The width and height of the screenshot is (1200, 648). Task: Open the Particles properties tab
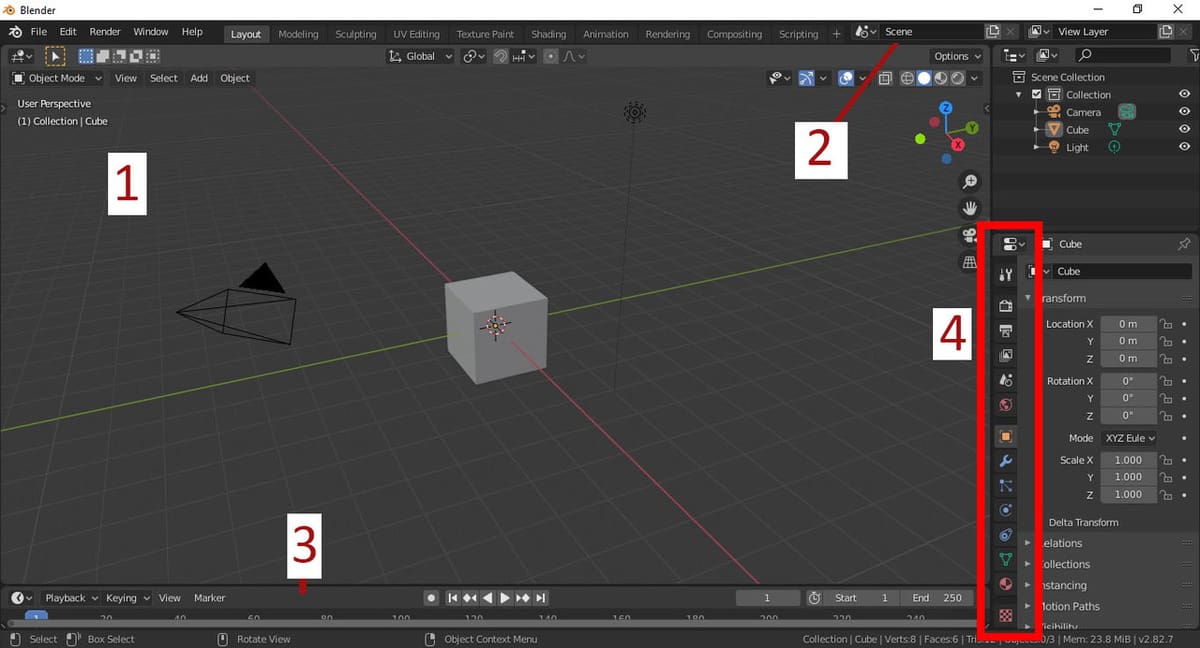(x=1006, y=486)
